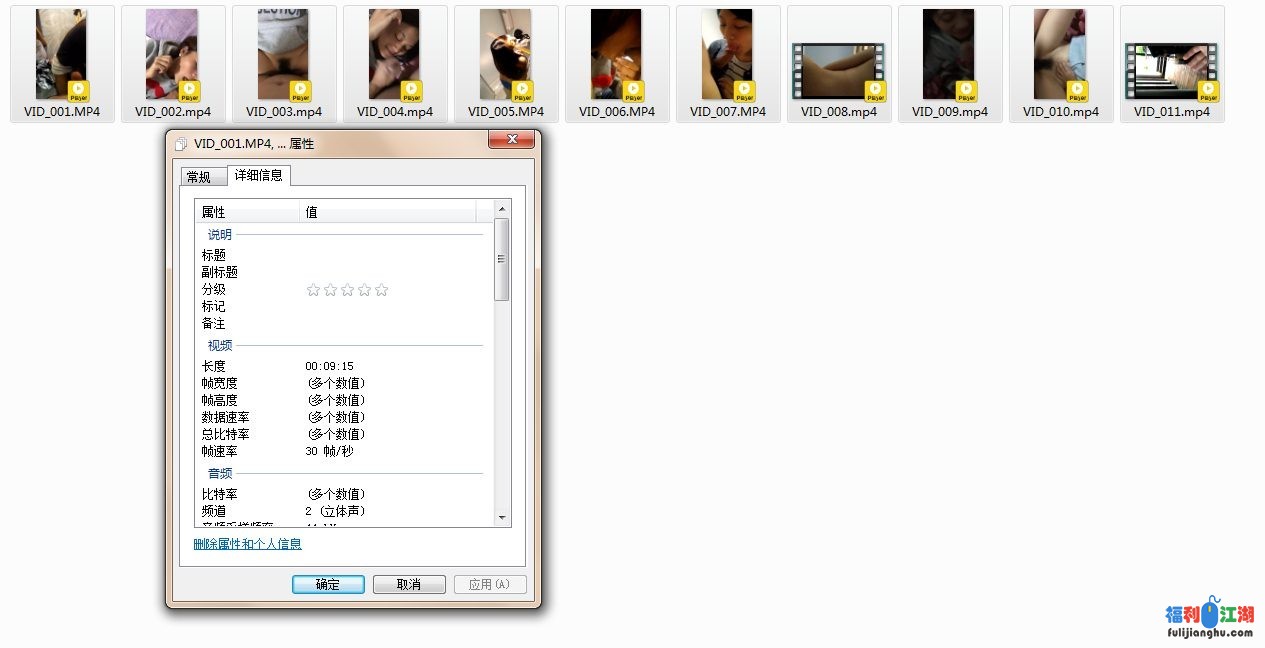1265x648 pixels.
Task: Click the 删除属性和个人信息 link
Action: point(247,544)
